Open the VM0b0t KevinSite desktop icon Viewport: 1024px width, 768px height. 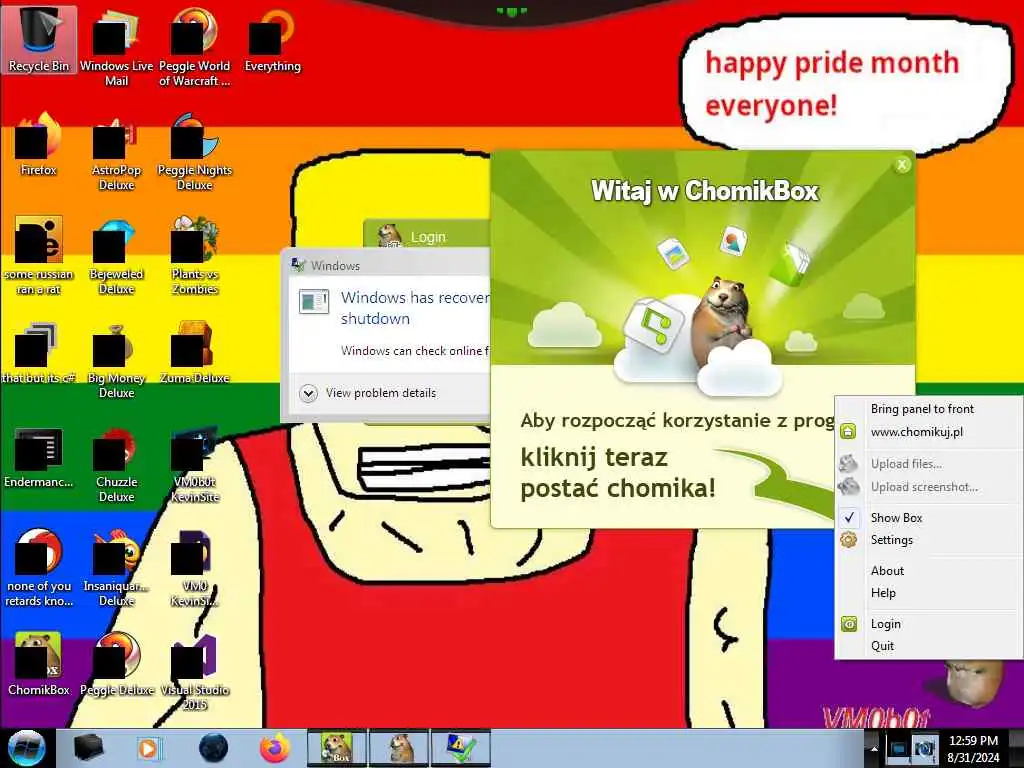click(x=195, y=464)
